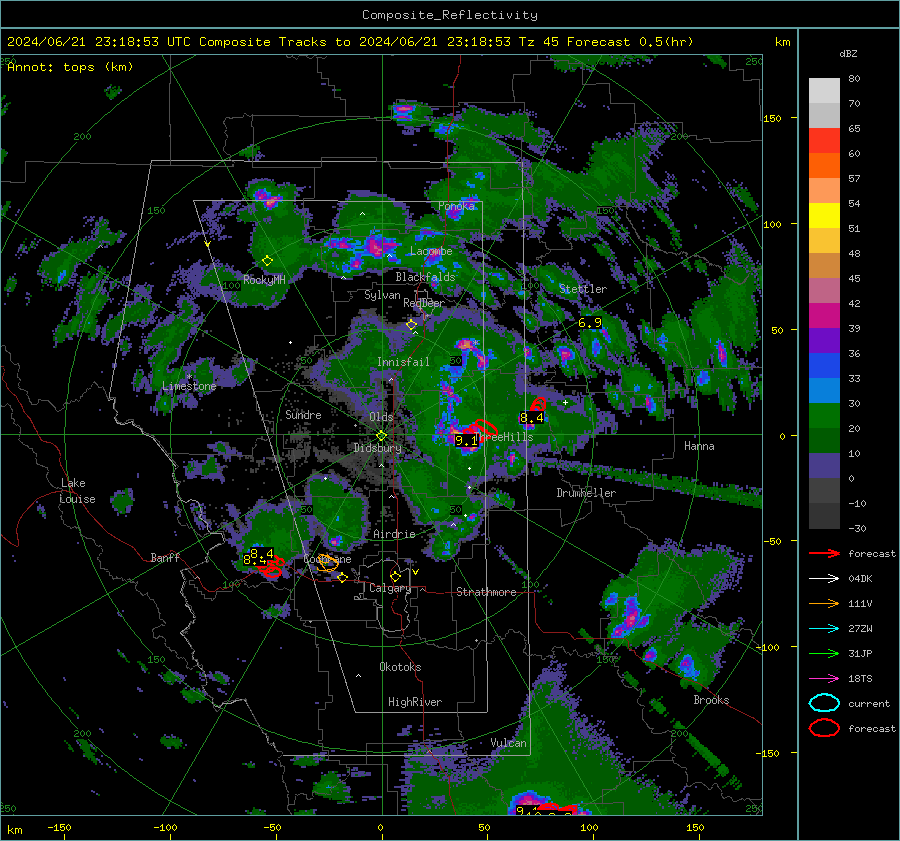The height and width of the screenshot is (841, 900).
Task: Select the 6.9 storm top label near Stettler
Action: pyautogui.click(x=590, y=323)
